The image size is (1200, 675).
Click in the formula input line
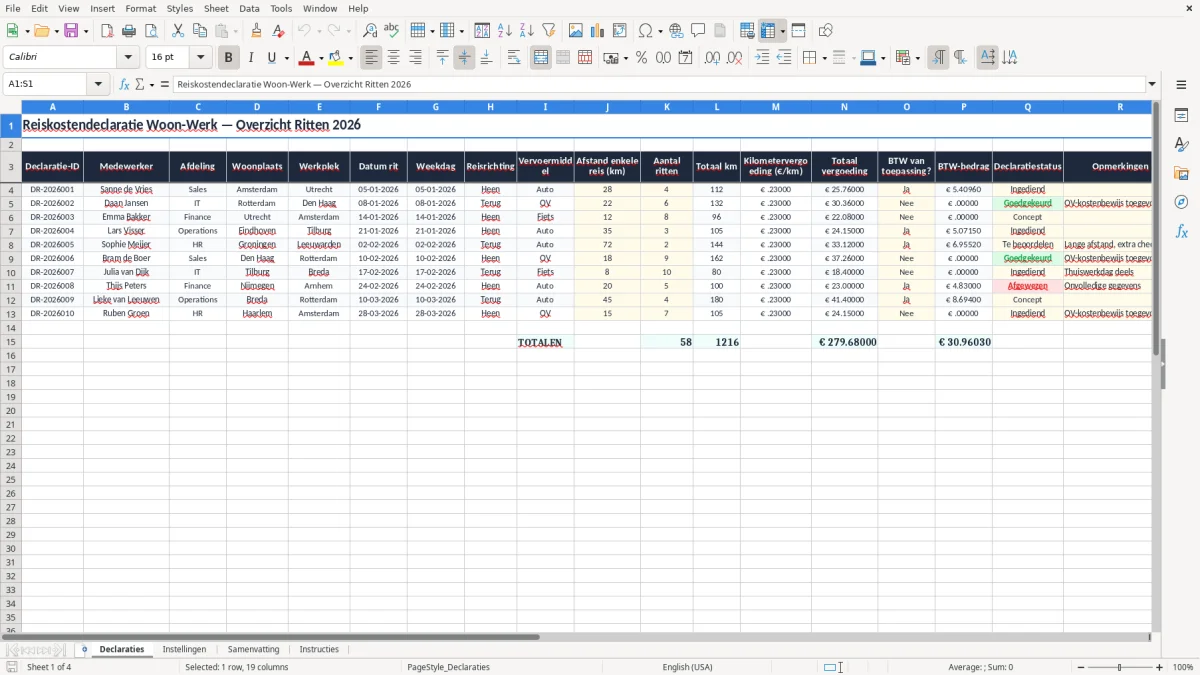point(658,84)
